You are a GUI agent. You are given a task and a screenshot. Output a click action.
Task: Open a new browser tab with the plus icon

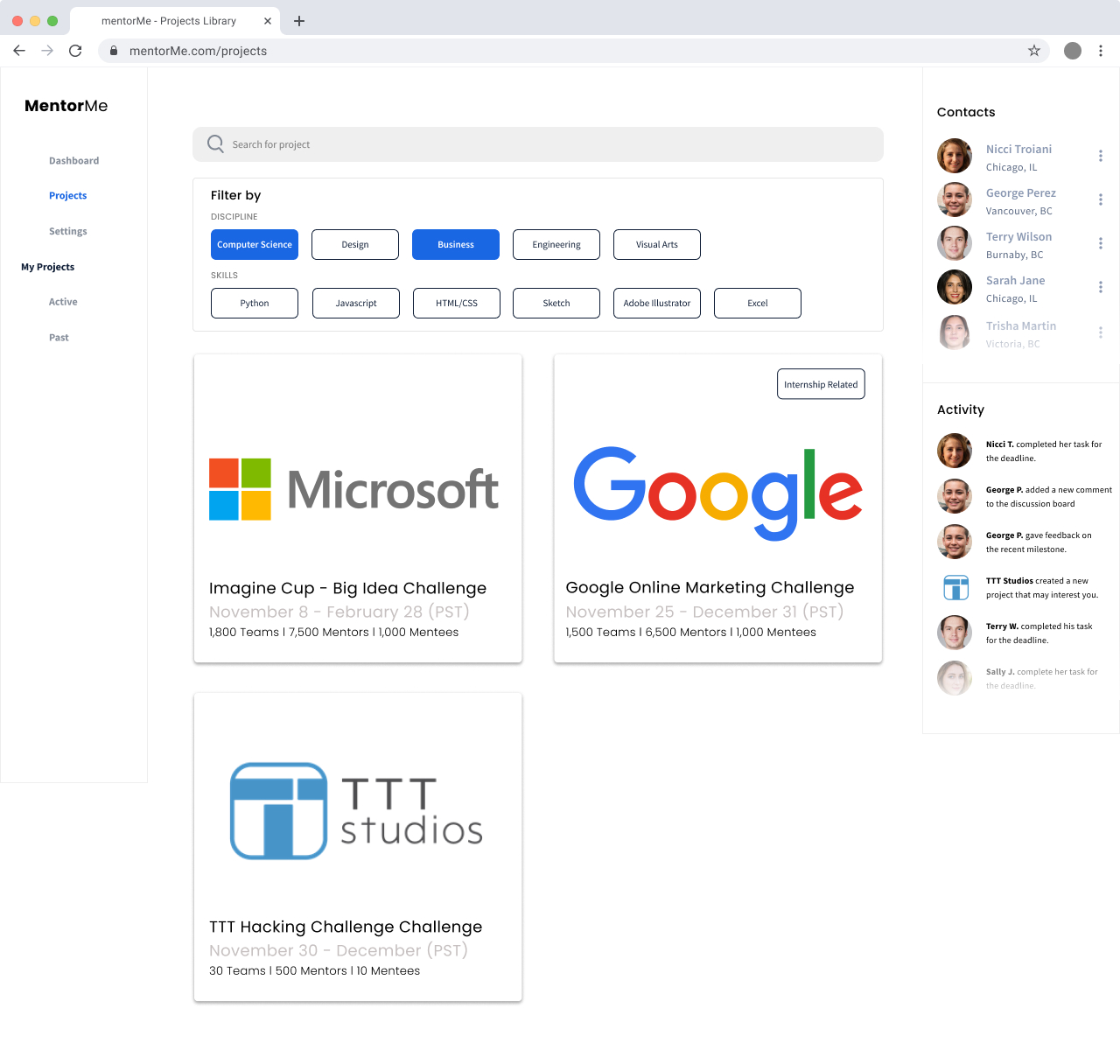[299, 21]
